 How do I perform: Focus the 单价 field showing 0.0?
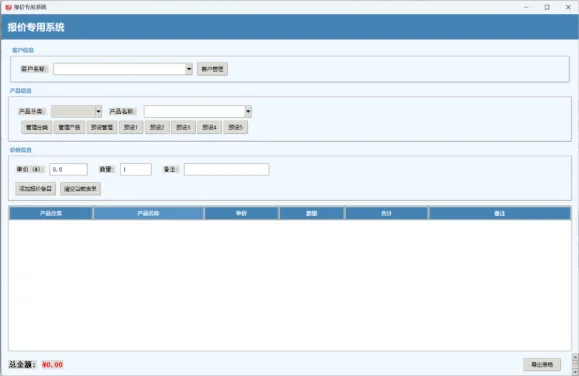[69, 170]
